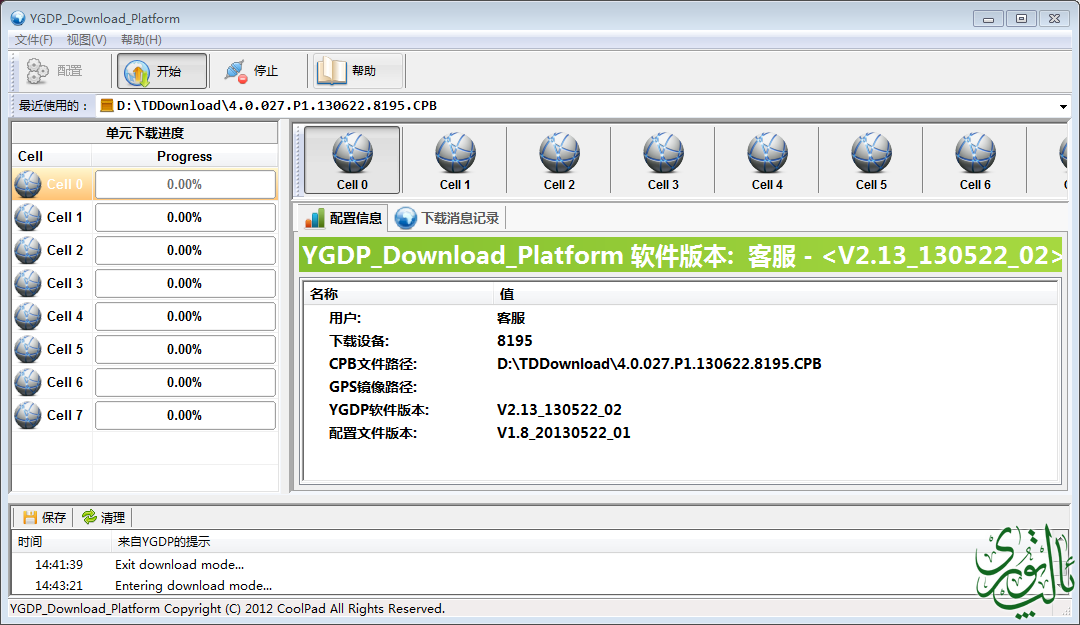Screen dimensions: 1080x625
Task: Start download with 开始 button
Action: point(162,71)
